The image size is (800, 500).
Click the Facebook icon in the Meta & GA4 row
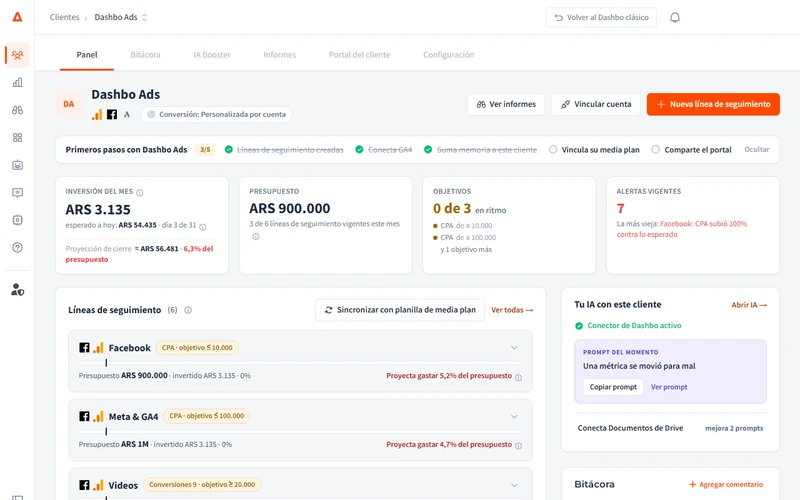click(x=84, y=416)
